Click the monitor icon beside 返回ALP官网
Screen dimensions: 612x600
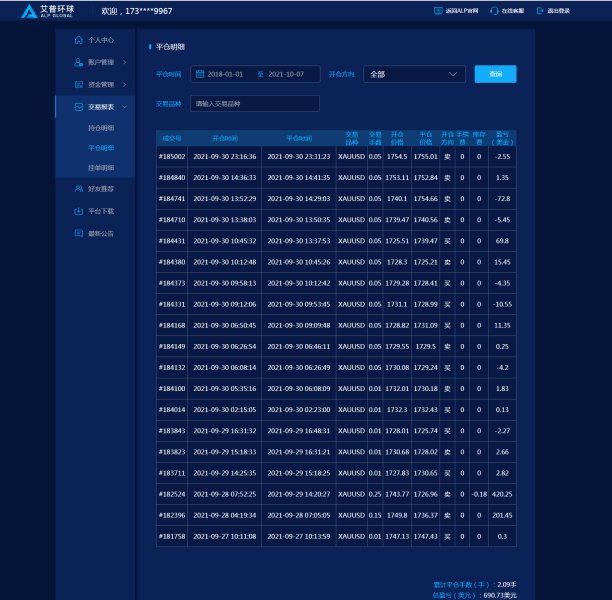438,11
